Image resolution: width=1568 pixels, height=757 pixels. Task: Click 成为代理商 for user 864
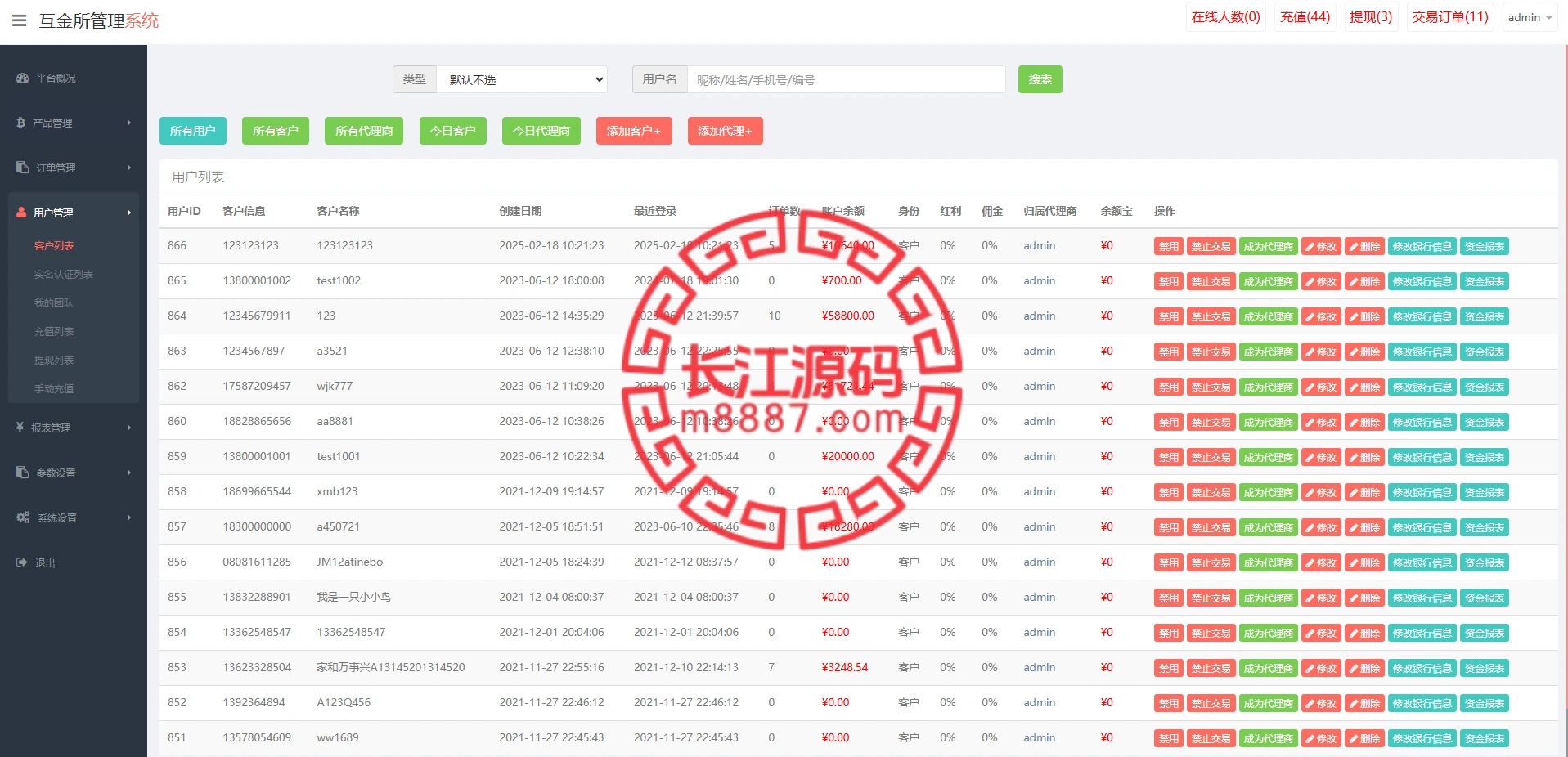tap(1268, 316)
